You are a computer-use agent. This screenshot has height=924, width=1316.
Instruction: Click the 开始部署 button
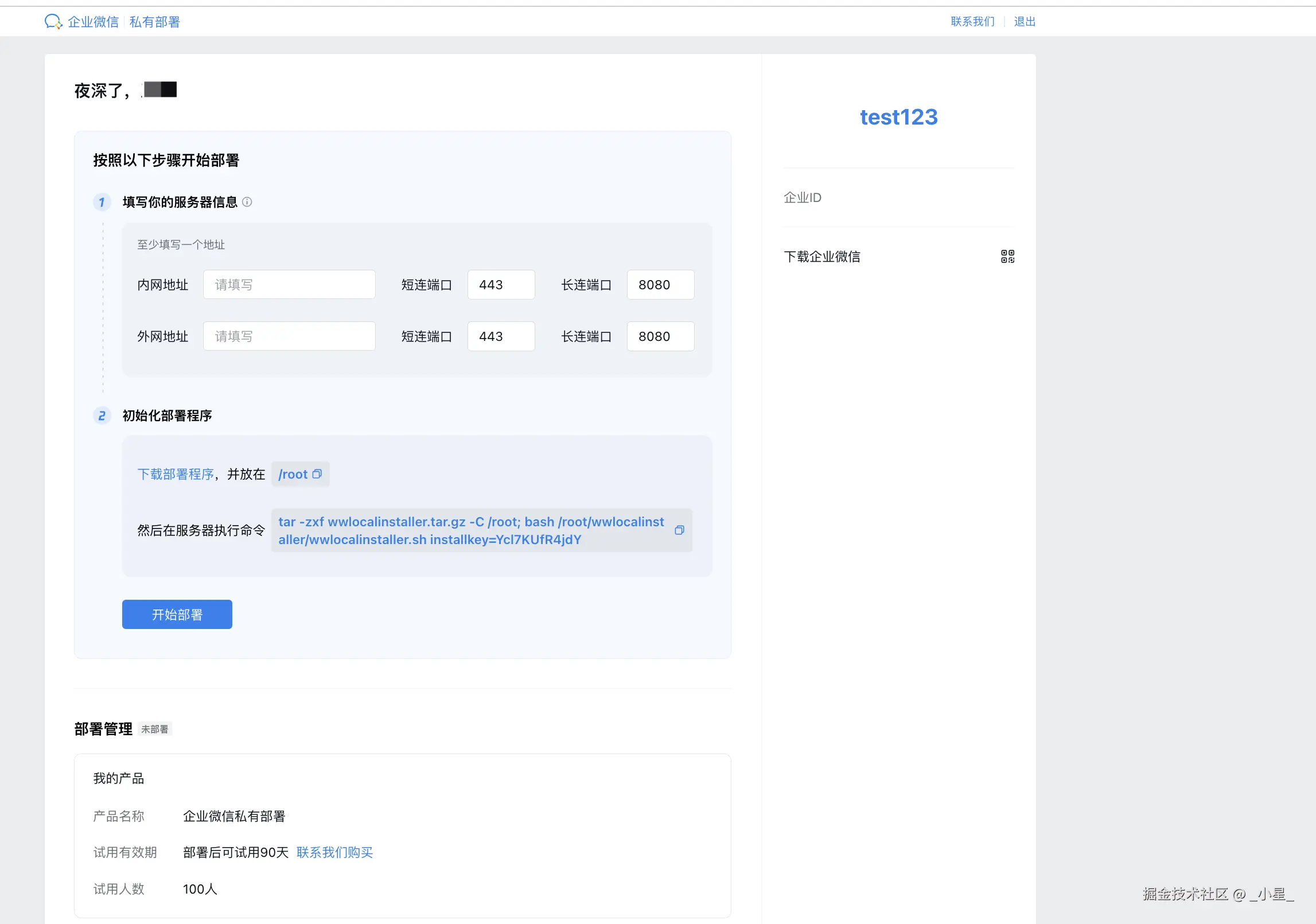tap(177, 615)
